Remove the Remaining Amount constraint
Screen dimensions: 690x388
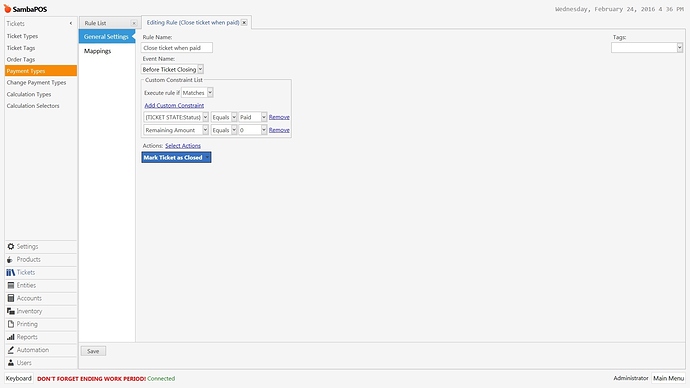click(x=279, y=130)
